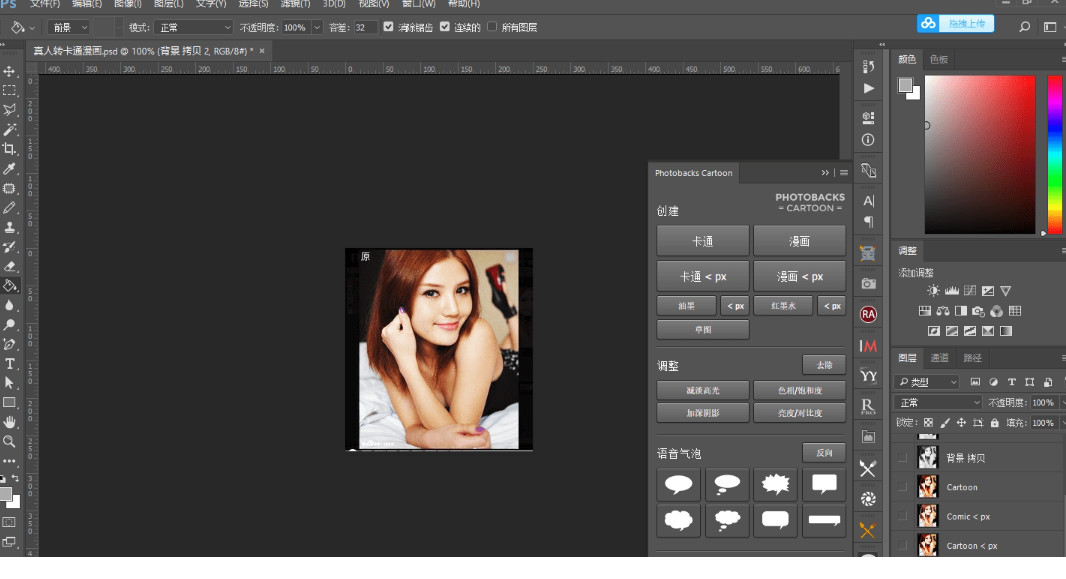
Task: Uncheck the 消除锯齿 anti-alias checkbox
Action: pyautogui.click(x=389, y=27)
